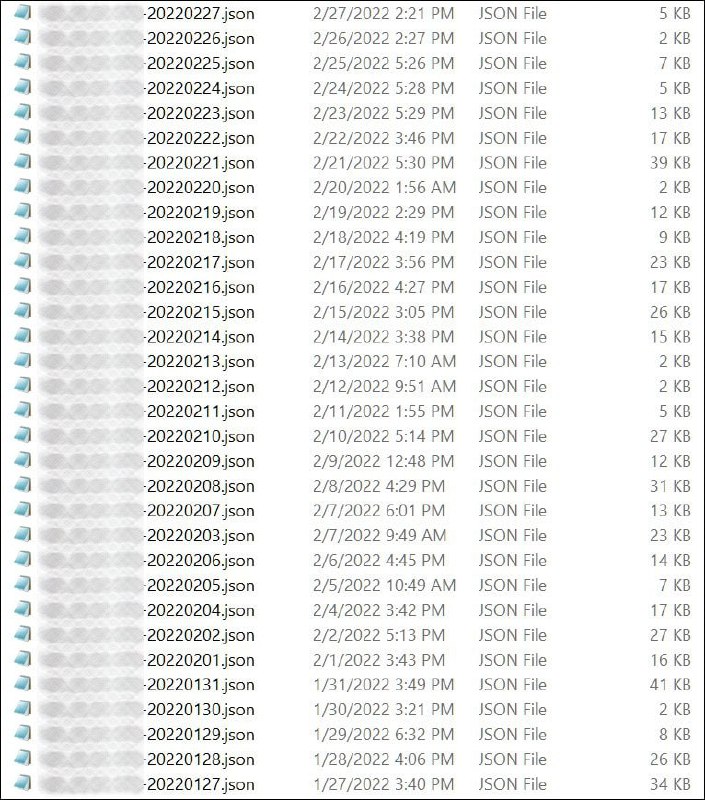Click the date 2/9/2022 12:48 PM
Image resolution: width=705 pixels, height=800 pixels.
[x=384, y=461]
